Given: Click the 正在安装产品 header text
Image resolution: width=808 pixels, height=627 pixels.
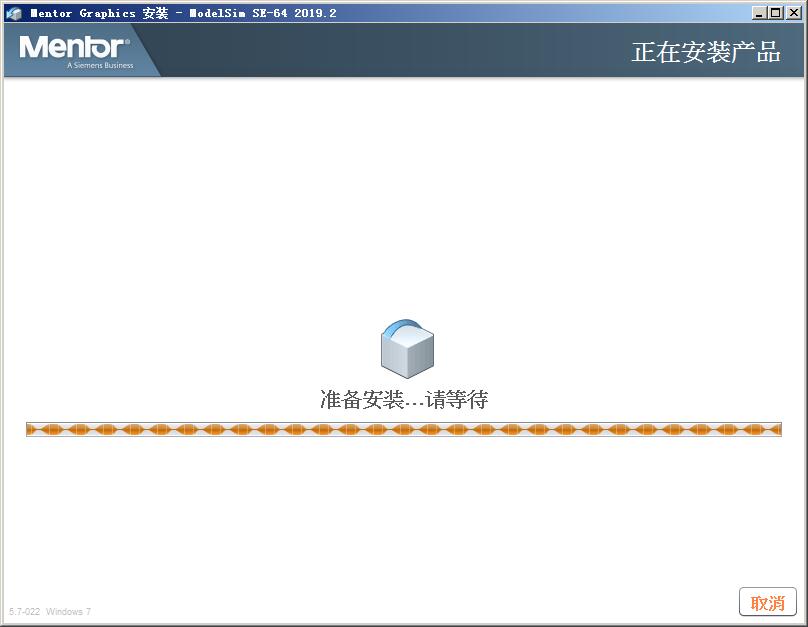Looking at the screenshot, I should [706, 53].
